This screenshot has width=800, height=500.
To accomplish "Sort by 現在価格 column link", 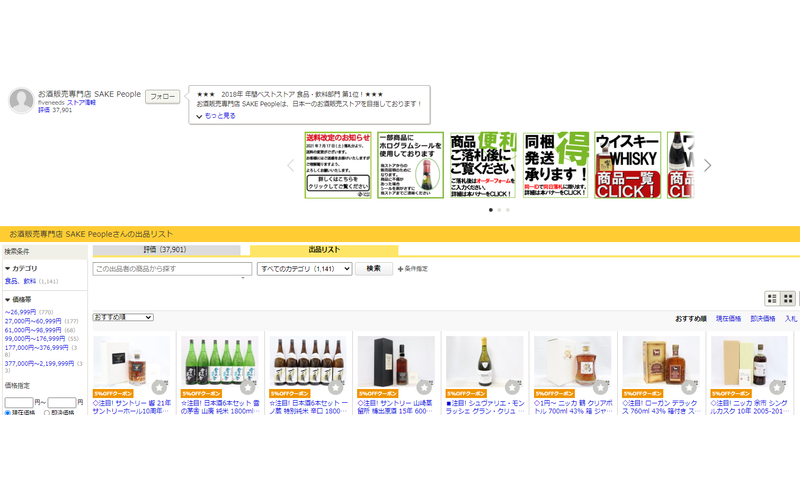I will point(728,318).
